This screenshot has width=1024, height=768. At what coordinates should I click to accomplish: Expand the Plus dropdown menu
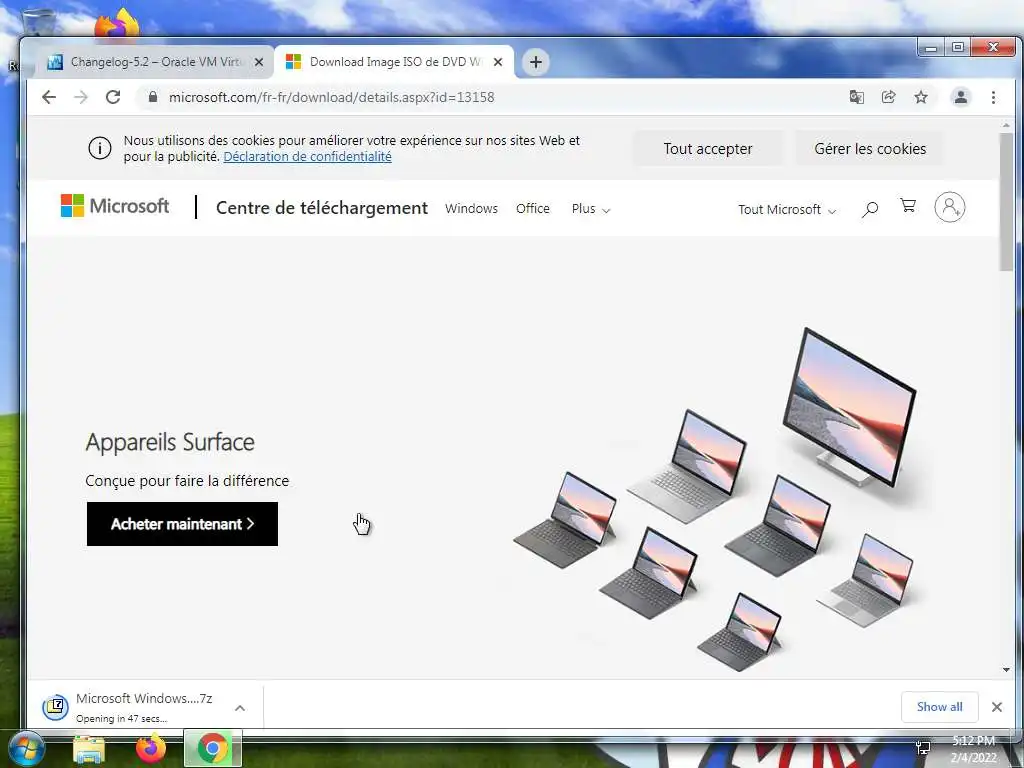pos(591,209)
